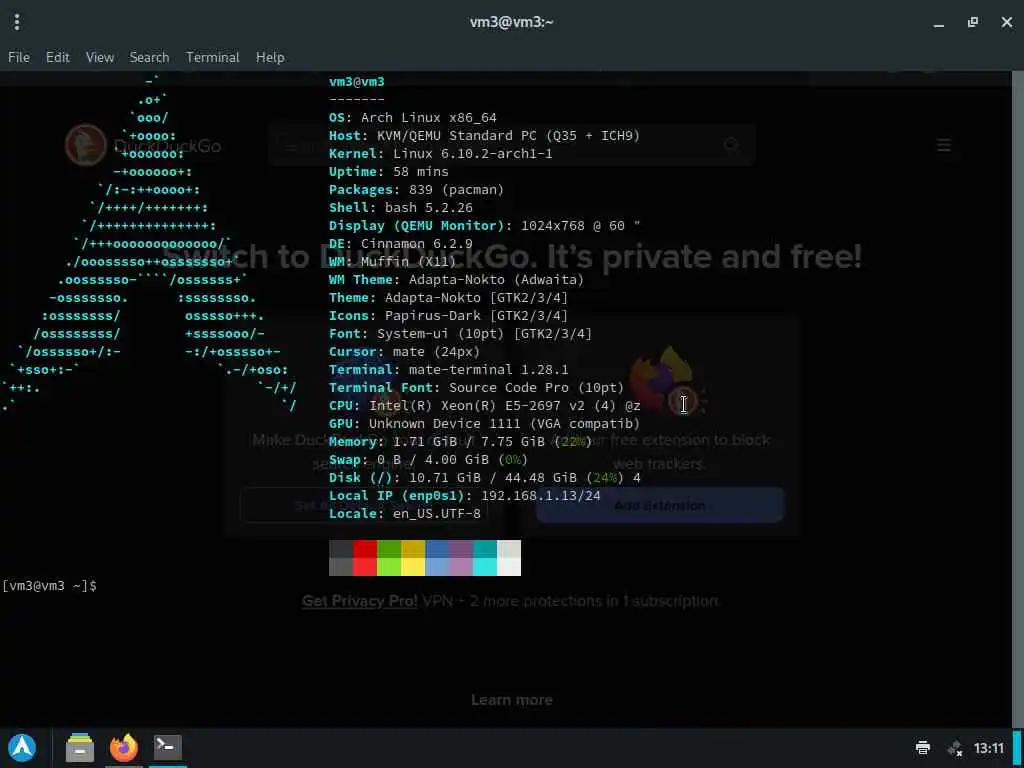Minimize the terminal window
Viewport: 1024px width, 768px height.
point(938,23)
